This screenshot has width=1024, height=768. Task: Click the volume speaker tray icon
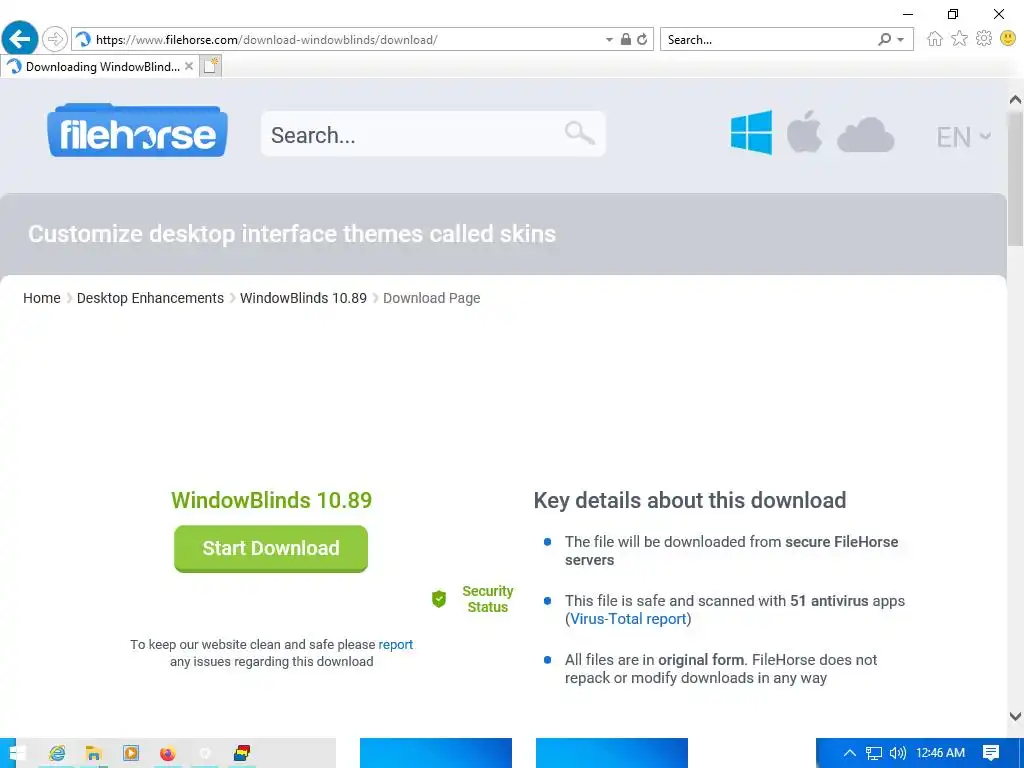click(x=898, y=753)
